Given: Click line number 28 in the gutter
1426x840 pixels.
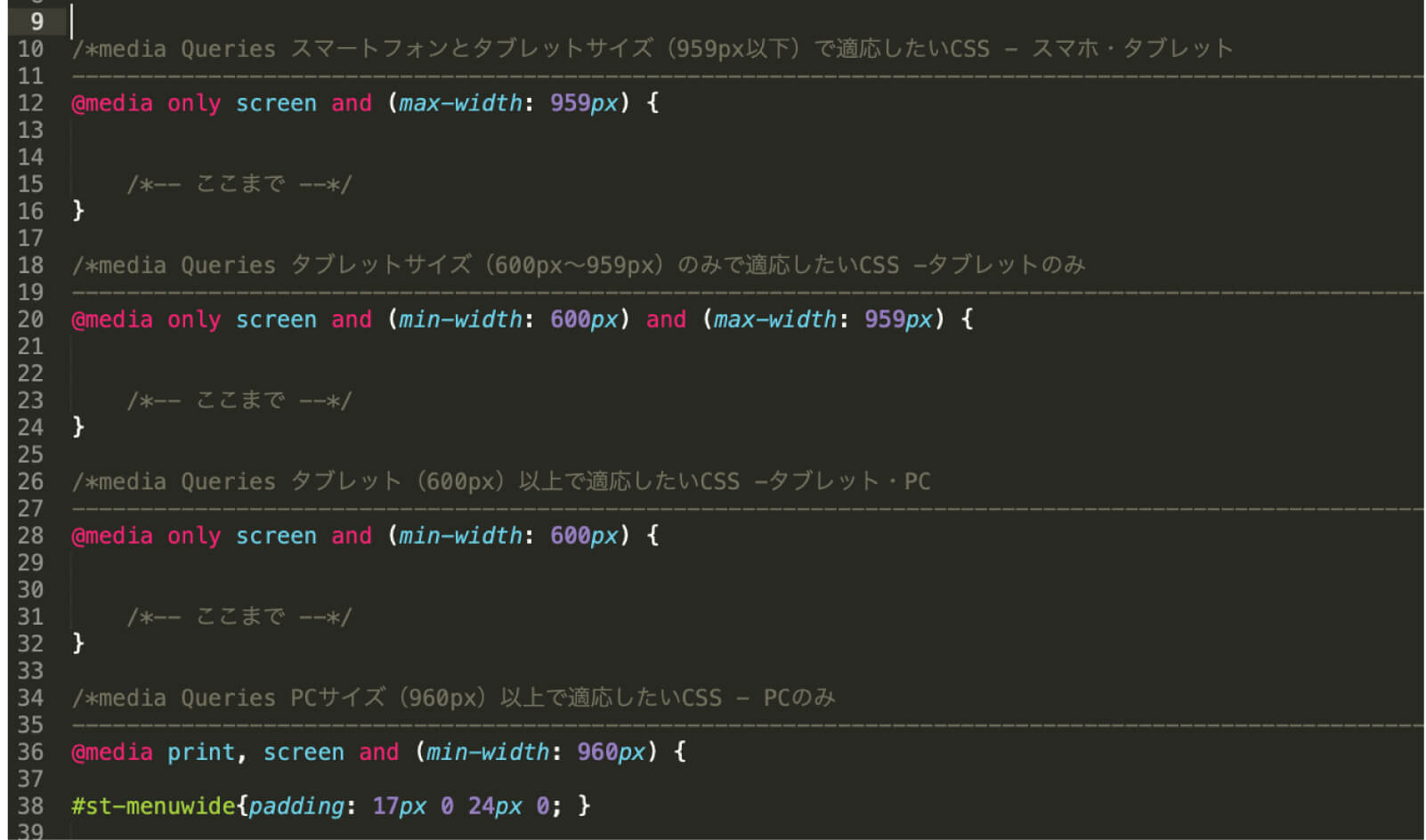Looking at the screenshot, I should point(30,536).
